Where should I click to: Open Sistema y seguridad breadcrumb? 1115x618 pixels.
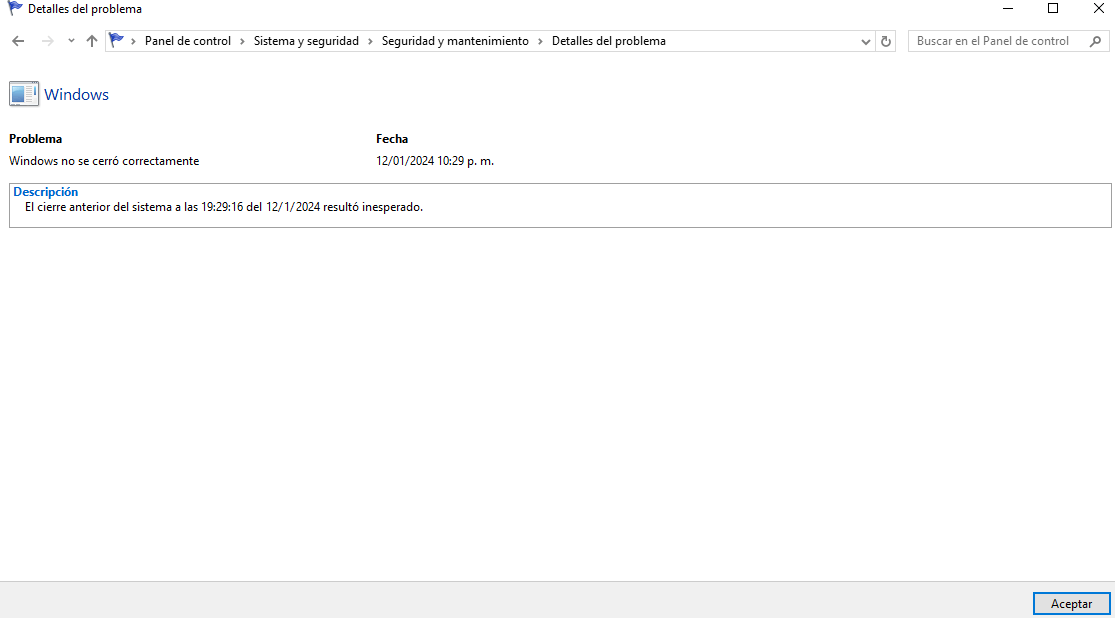click(306, 41)
